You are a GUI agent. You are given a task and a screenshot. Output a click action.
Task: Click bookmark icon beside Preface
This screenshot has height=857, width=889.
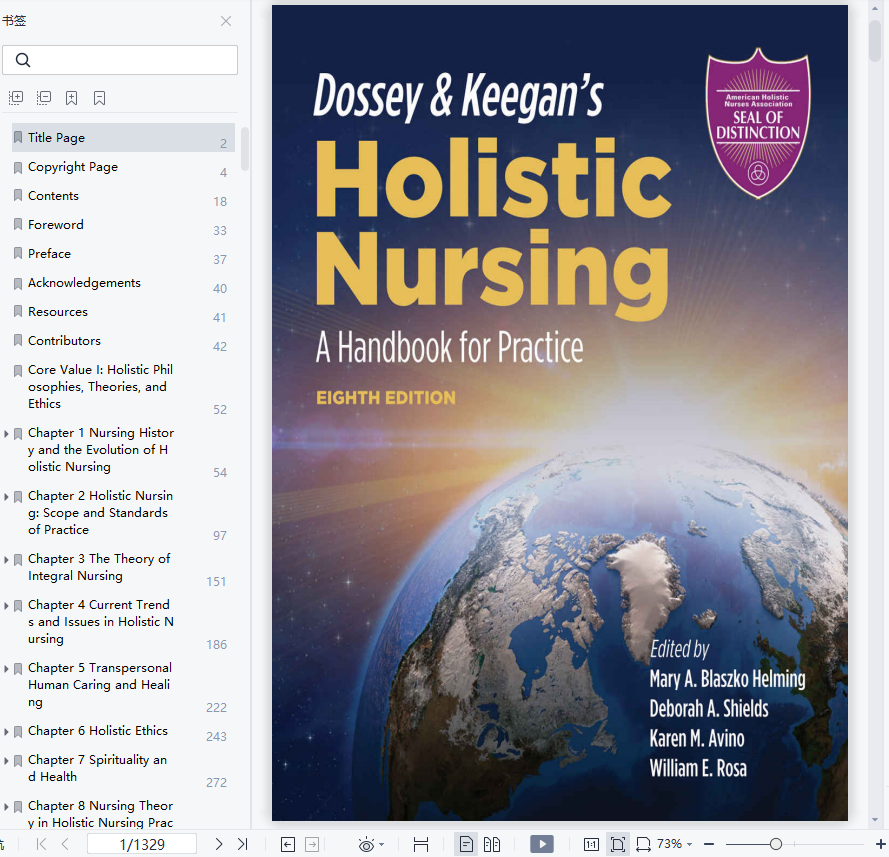[x=18, y=254]
